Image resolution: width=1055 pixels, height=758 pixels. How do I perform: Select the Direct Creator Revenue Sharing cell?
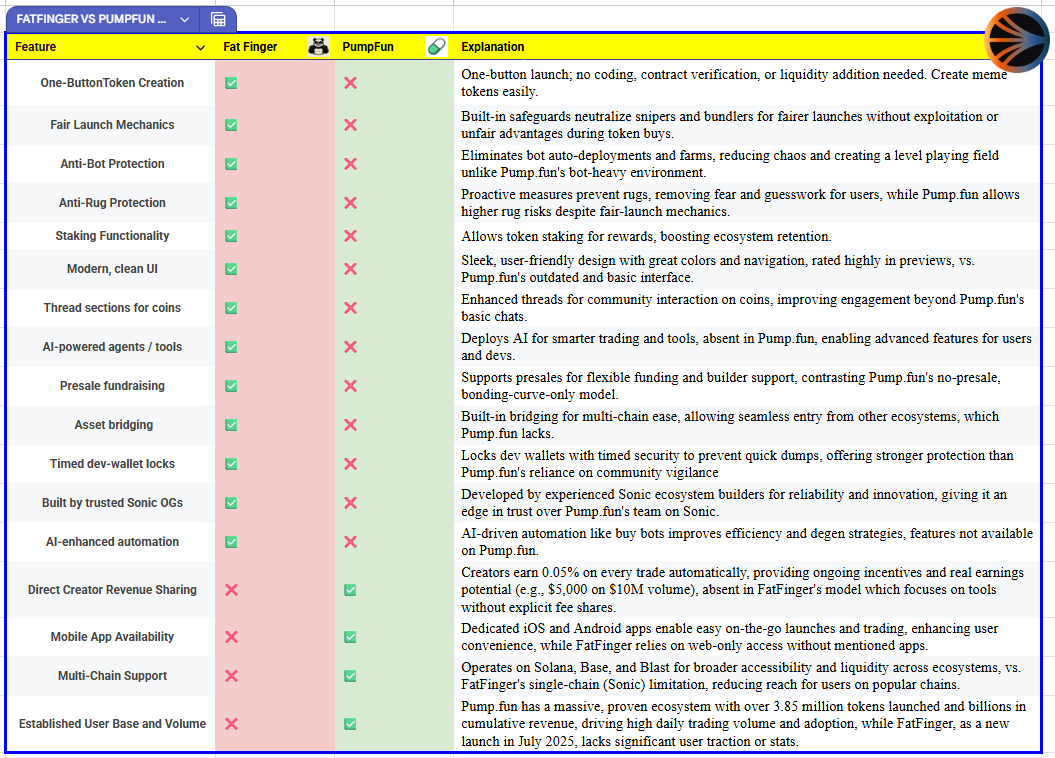point(112,590)
